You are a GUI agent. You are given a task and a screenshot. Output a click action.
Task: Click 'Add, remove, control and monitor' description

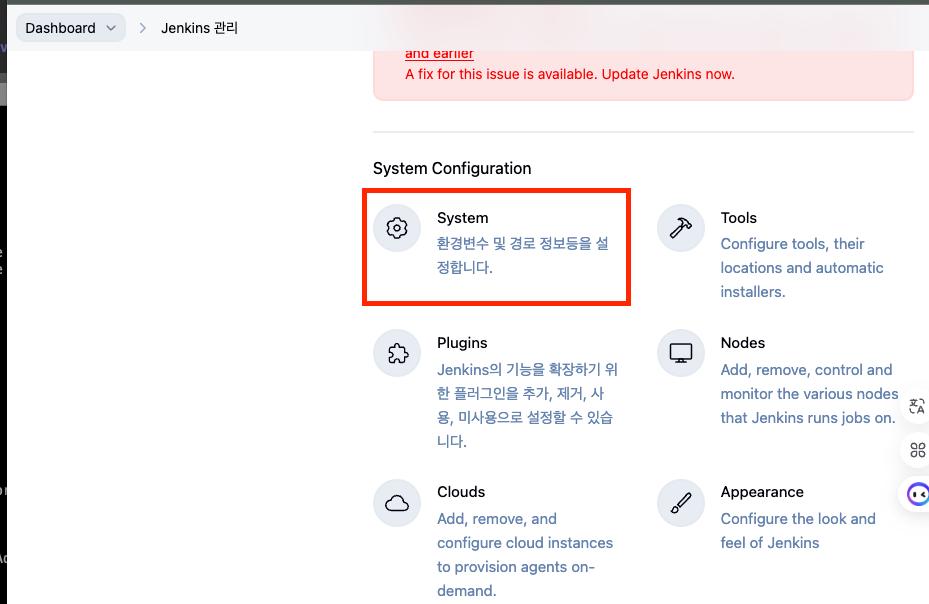809,394
